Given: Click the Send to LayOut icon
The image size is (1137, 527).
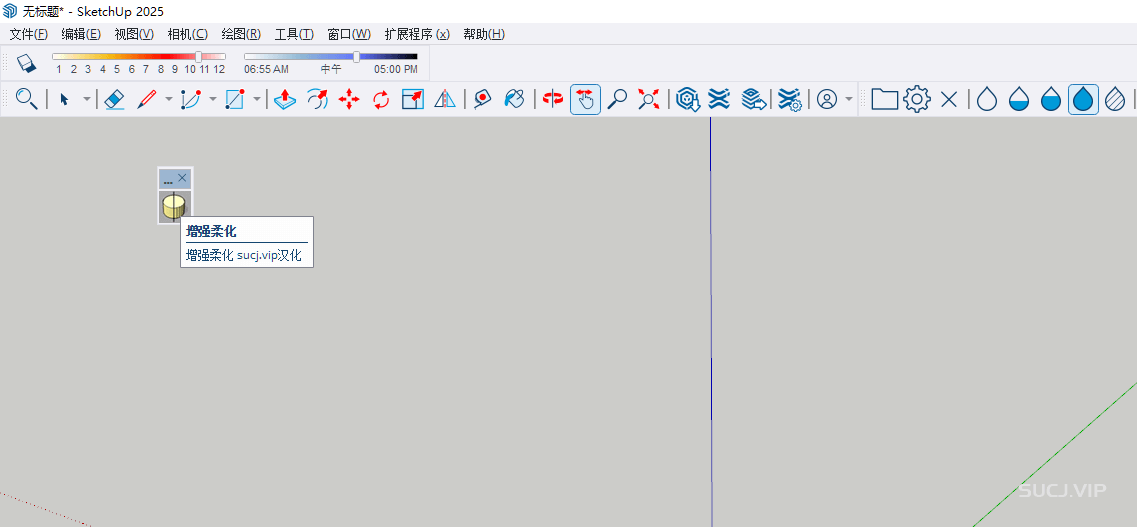Looking at the screenshot, I should [753, 99].
